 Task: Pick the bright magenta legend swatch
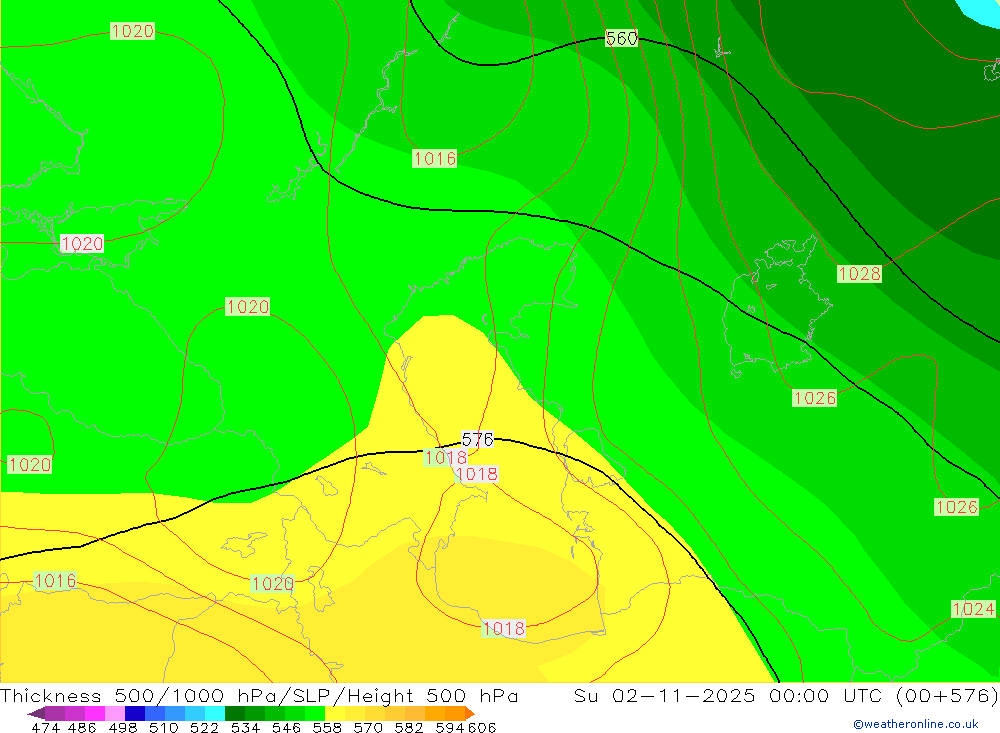(95, 713)
